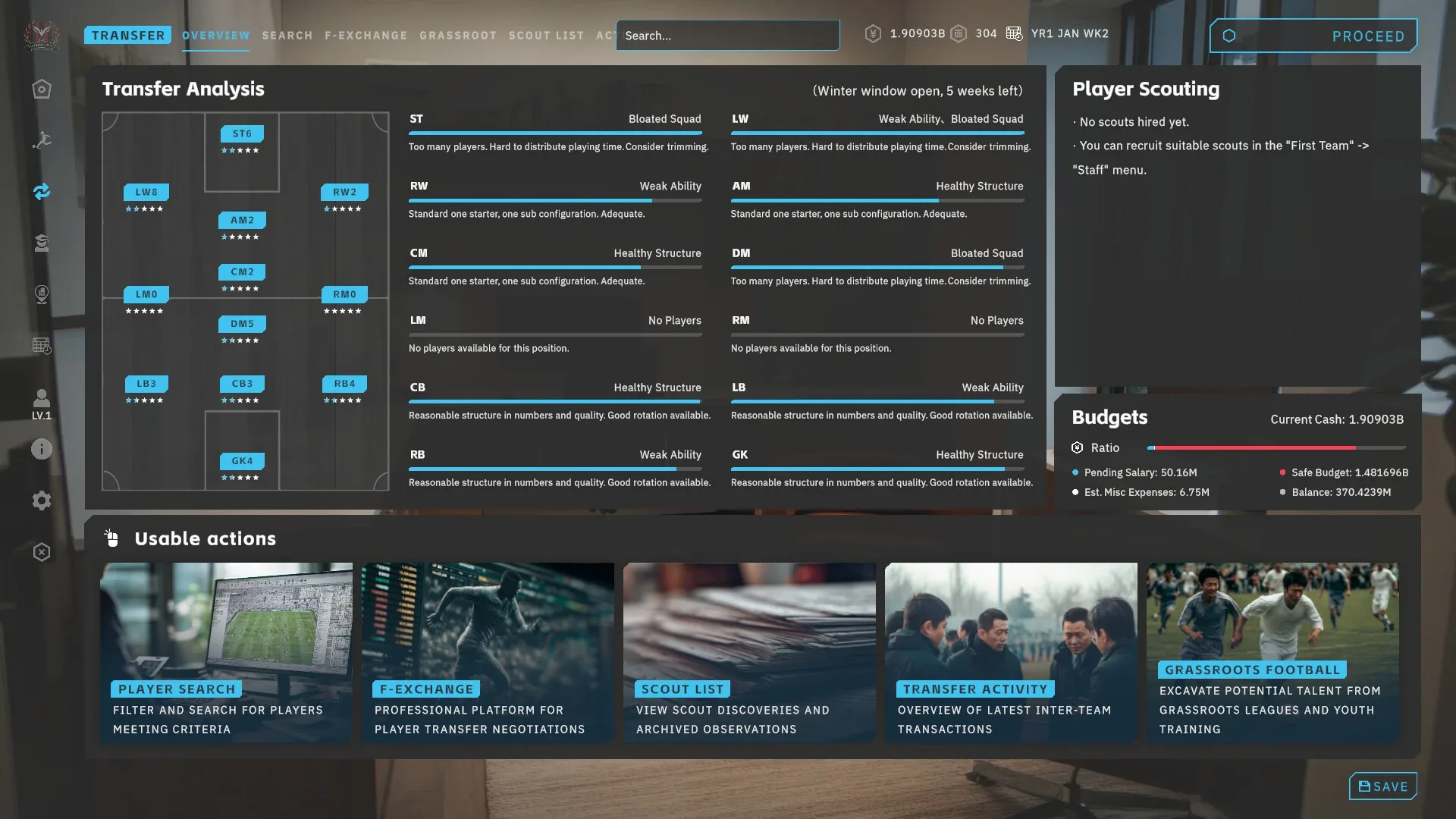Click into the Search input field
The width and height of the screenshot is (1456, 819).
click(728, 36)
